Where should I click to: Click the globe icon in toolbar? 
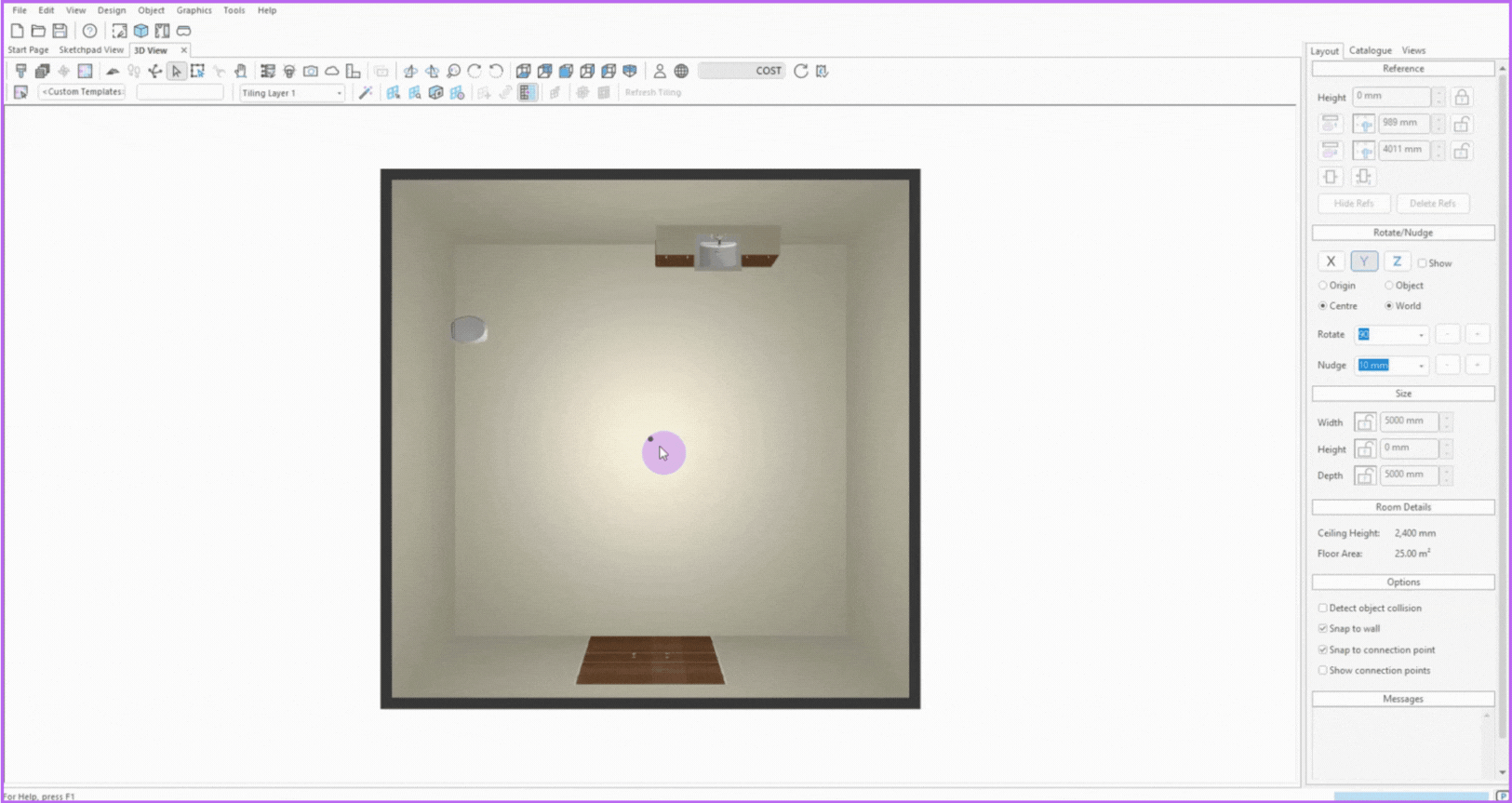[x=681, y=71]
